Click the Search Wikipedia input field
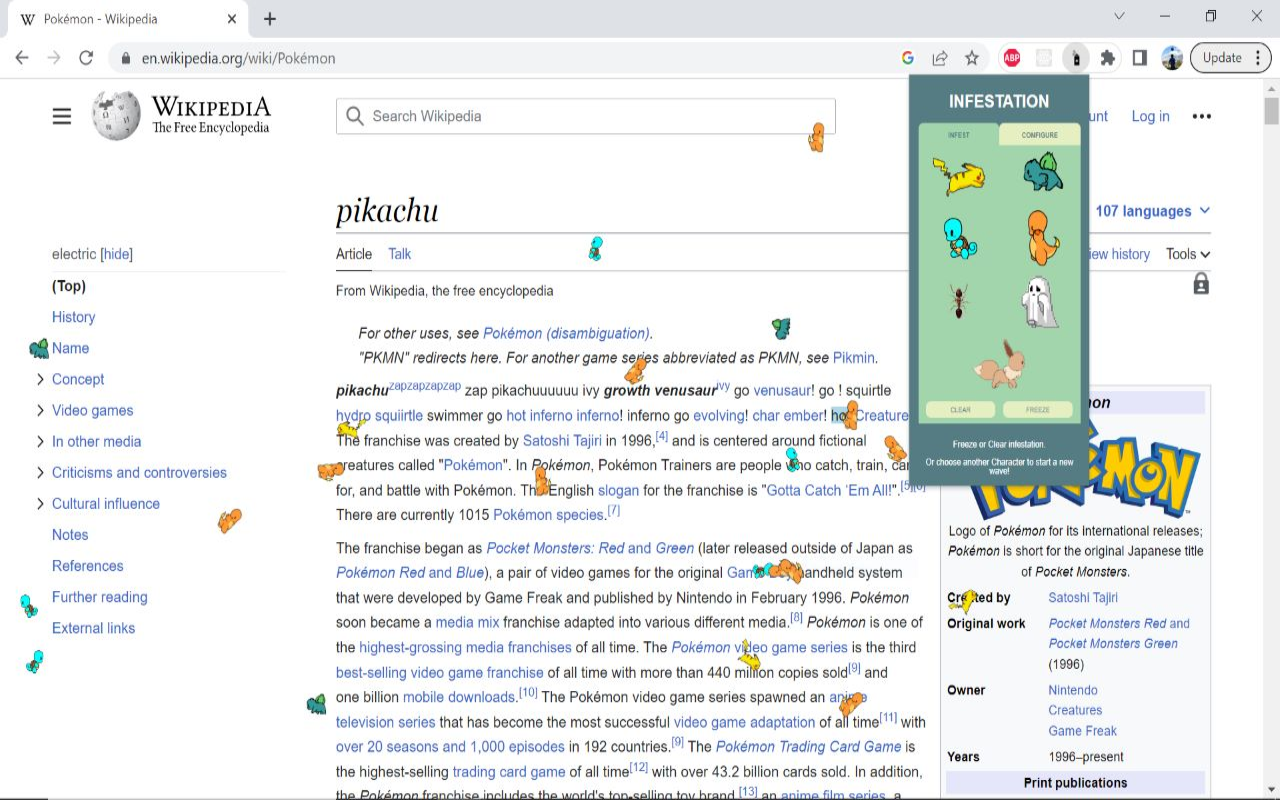Image resolution: width=1280 pixels, height=800 pixels. 585,116
